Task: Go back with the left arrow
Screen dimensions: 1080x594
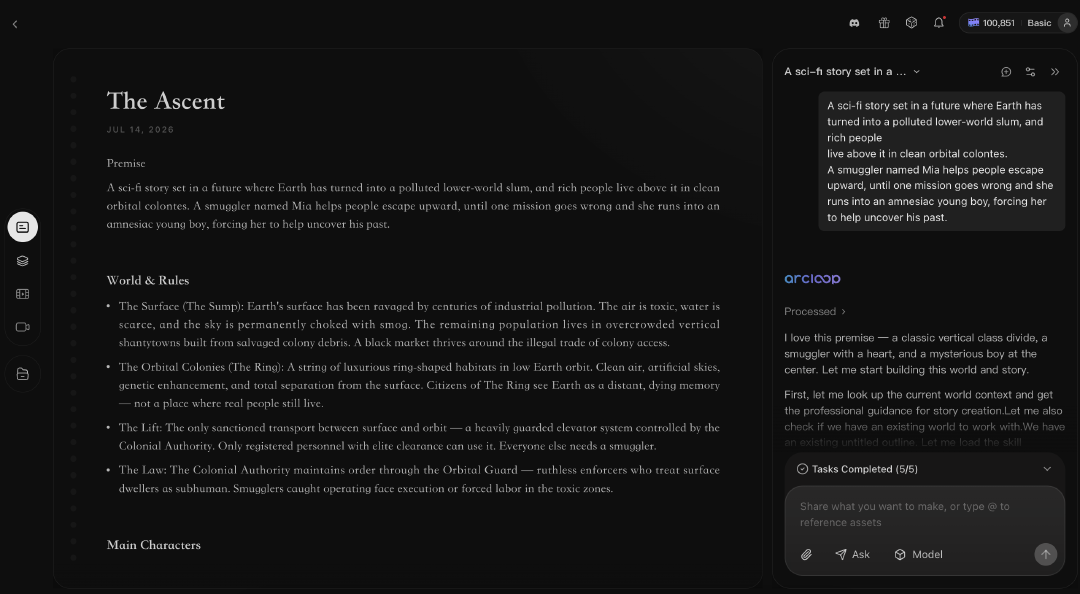Action: click(15, 24)
